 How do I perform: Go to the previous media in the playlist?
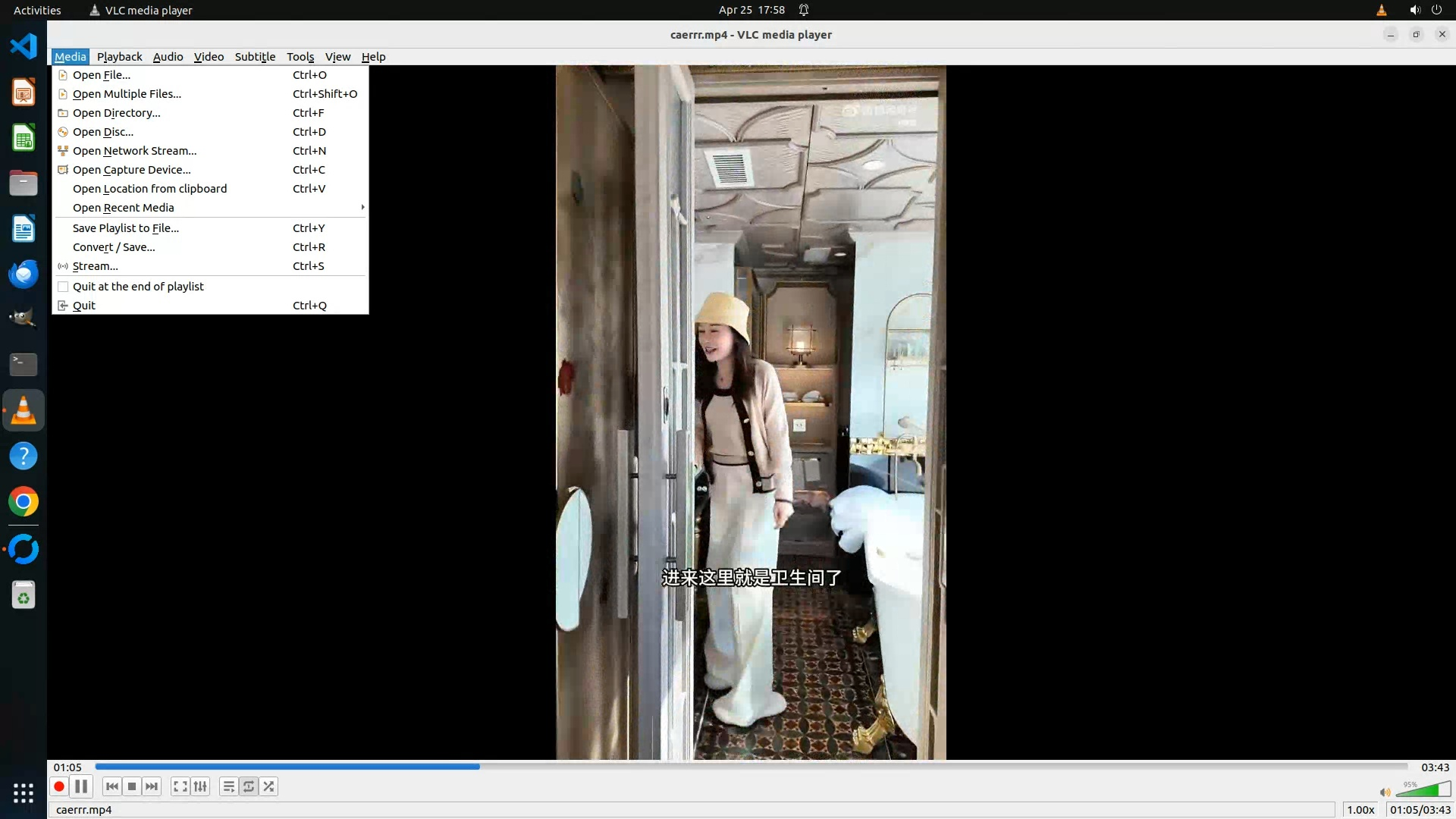point(112,787)
